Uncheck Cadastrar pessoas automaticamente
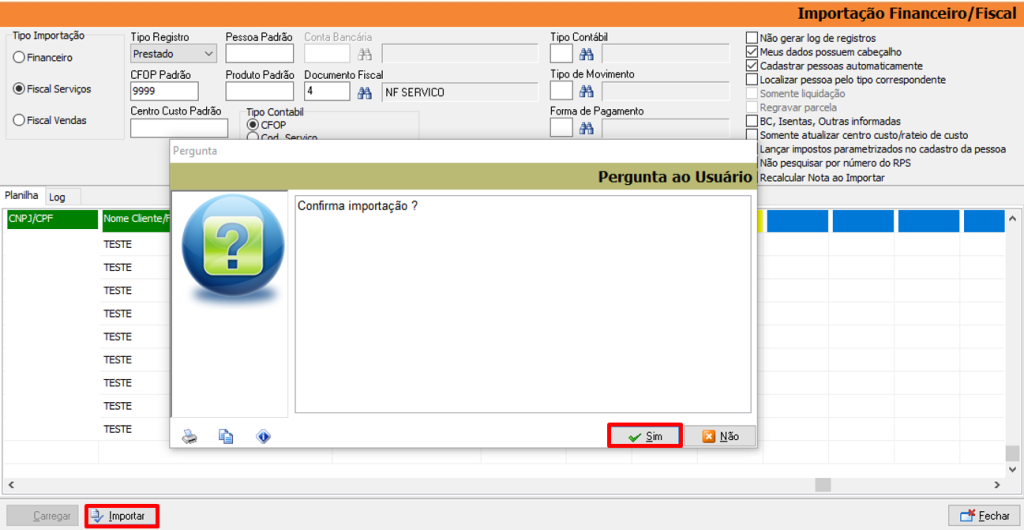Viewport: 1024px width, 530px height. [x=752, y=66]
